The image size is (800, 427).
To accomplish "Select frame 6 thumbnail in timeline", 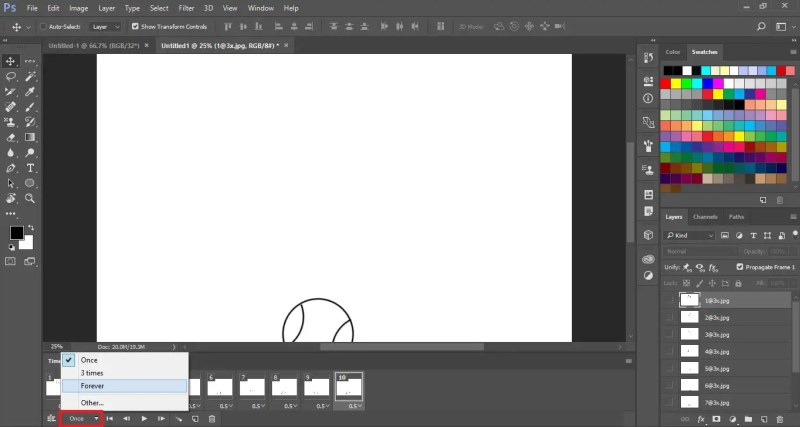I will (x=220, y=388).
